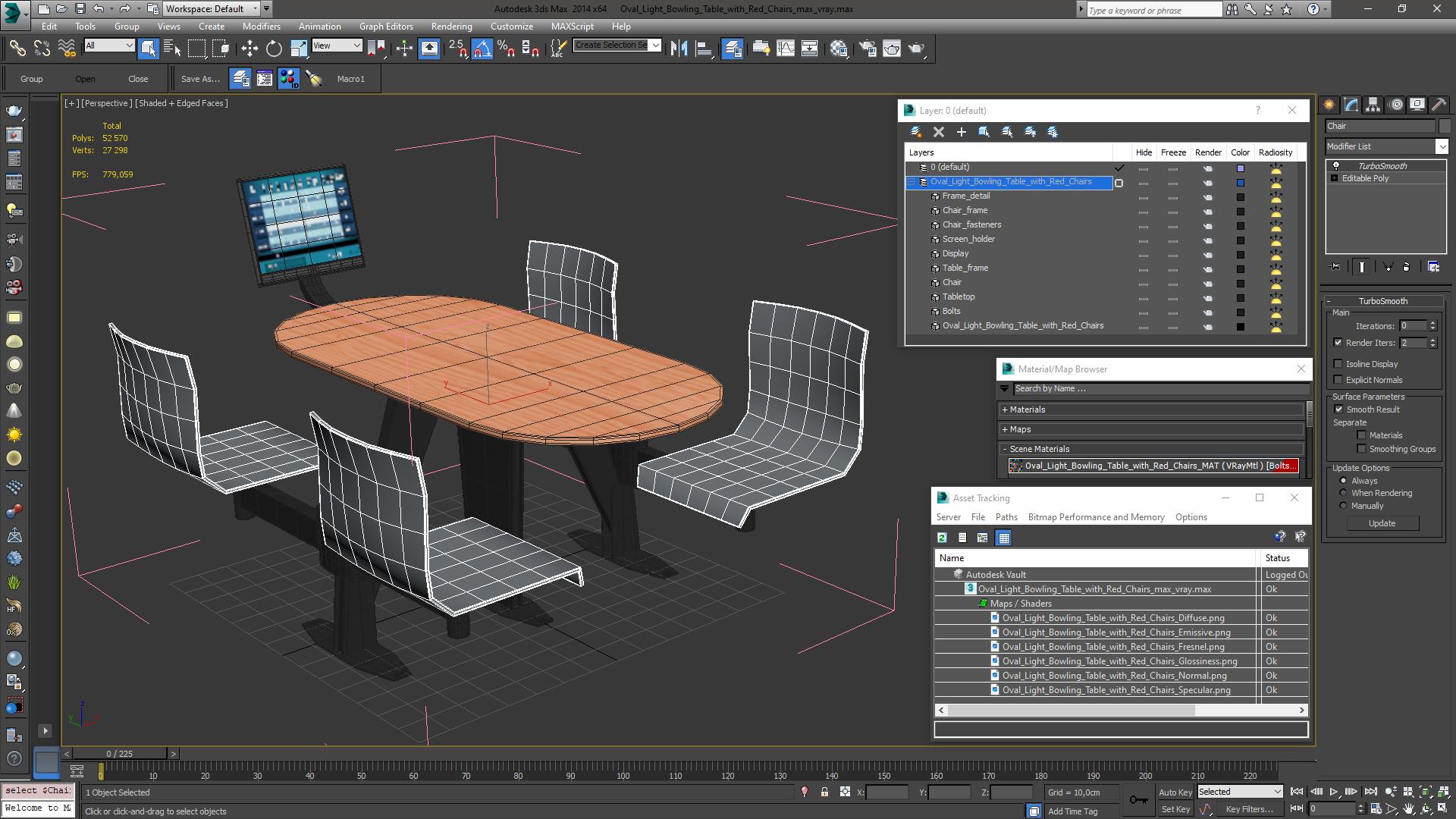The width and height of the screenshot is (1456, 819).
Task: Select the Rotate tool
Action: coord(274,49)
